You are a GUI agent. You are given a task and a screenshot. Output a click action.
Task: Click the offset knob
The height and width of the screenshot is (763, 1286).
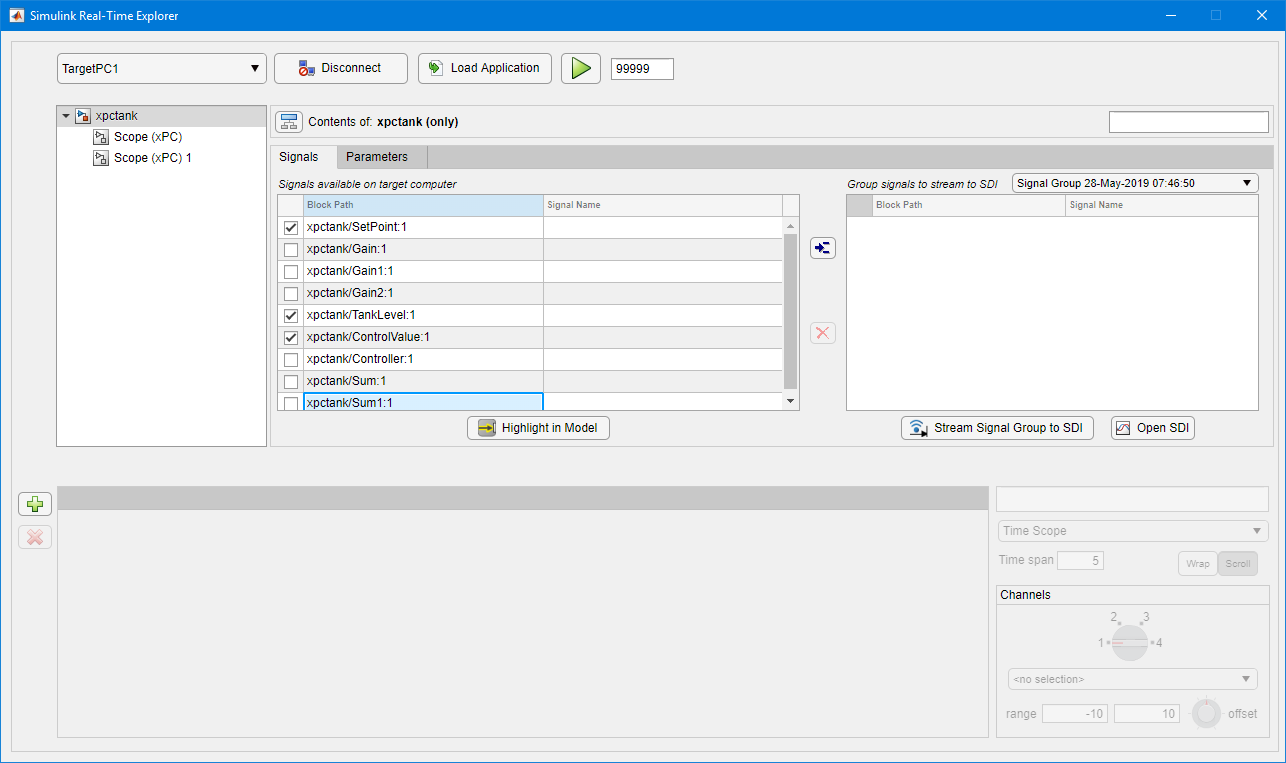(1207, 714)
